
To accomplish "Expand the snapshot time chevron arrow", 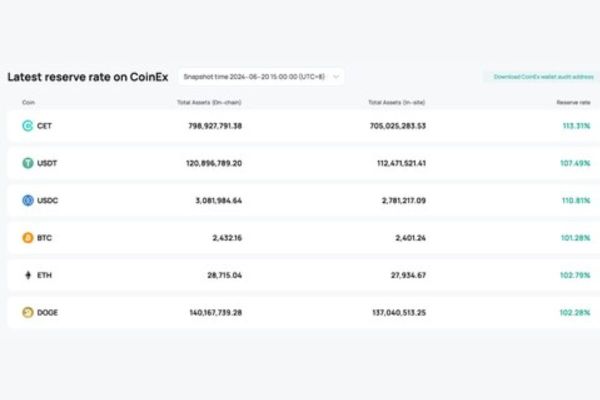I will pos(336,77).
